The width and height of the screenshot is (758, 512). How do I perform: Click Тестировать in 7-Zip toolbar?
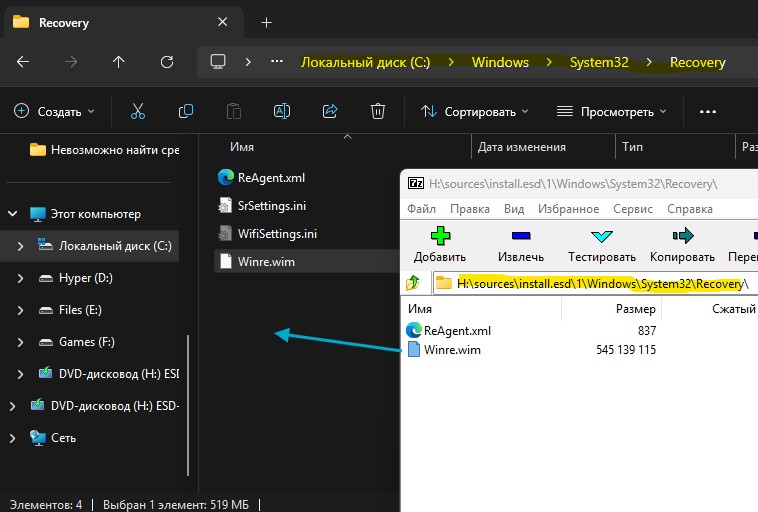point(601,245)
